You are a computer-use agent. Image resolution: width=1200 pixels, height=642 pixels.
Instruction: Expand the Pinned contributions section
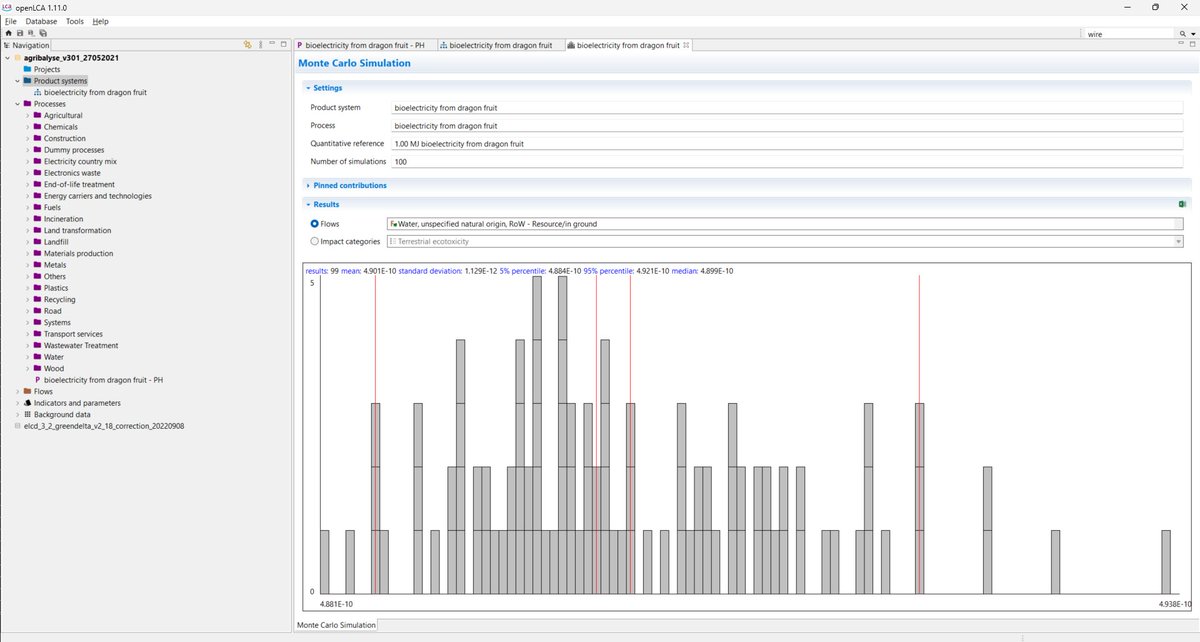(x=308, y=185)
